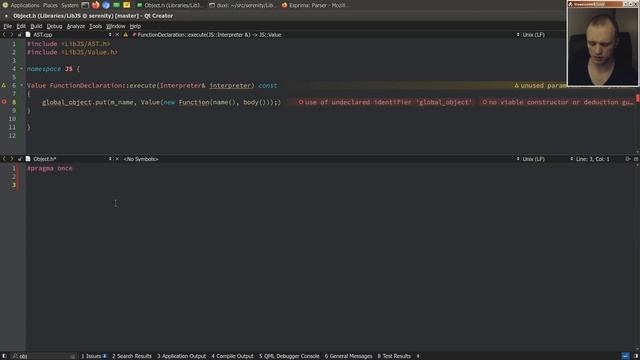Screen dimensions: 640x360
Task: Go forward in AST.cpp editor navigation history
Action: 11,35
